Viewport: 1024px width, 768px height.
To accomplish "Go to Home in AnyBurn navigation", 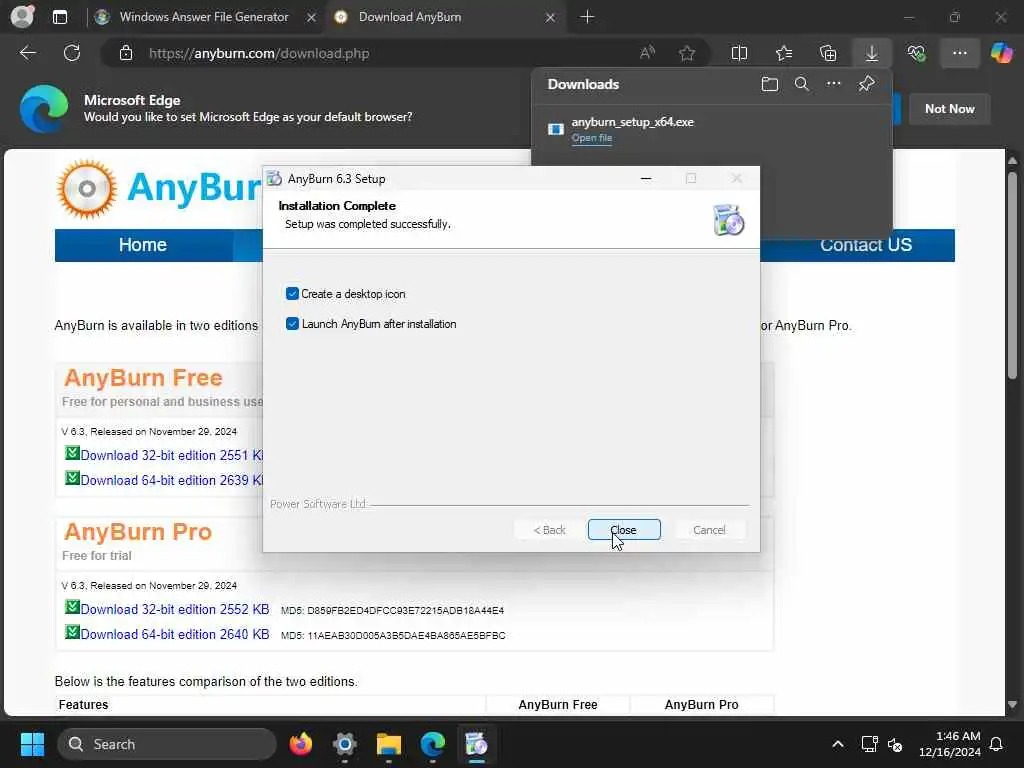I will click(143, 245).
